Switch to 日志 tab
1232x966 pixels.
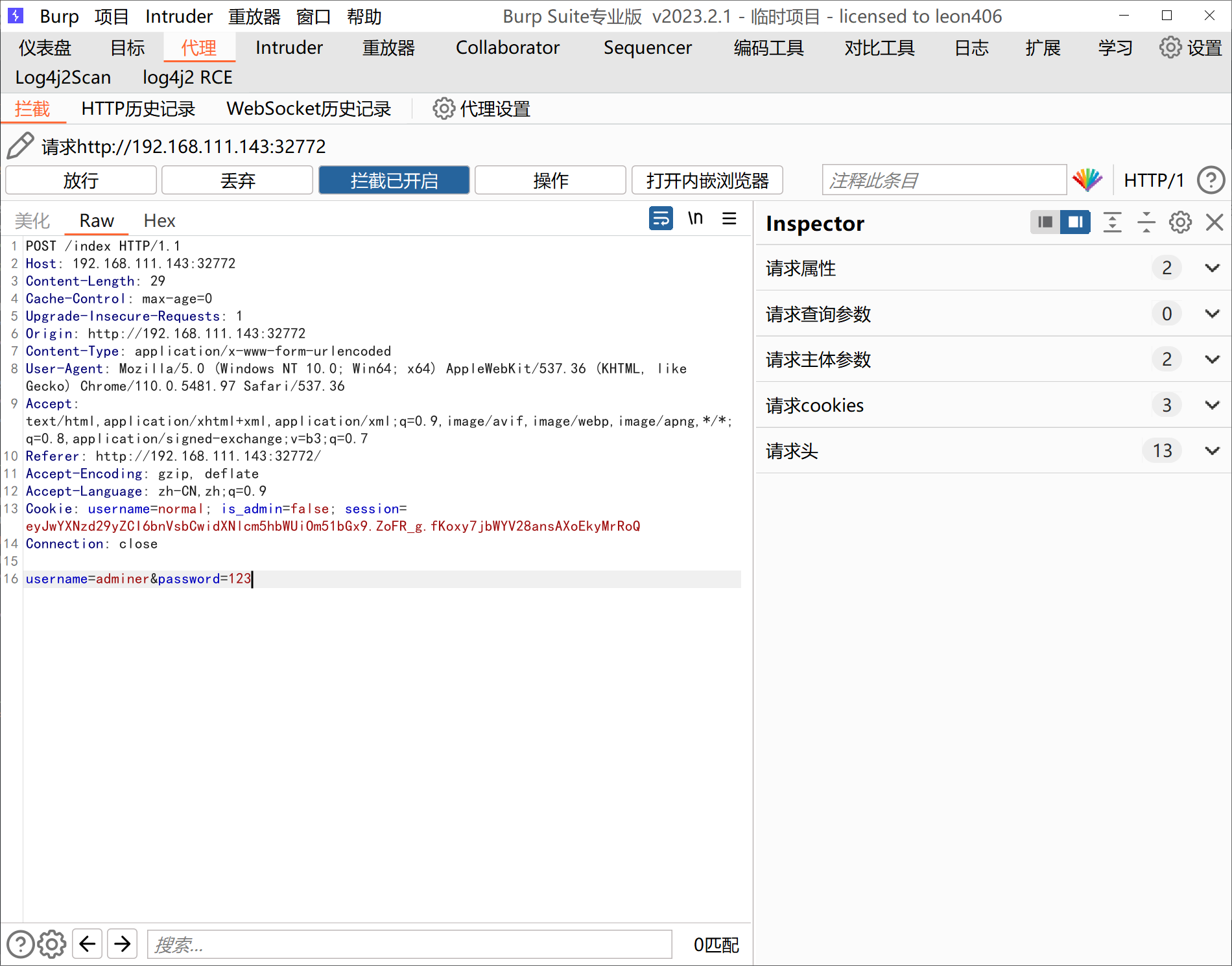click(972, 47)
